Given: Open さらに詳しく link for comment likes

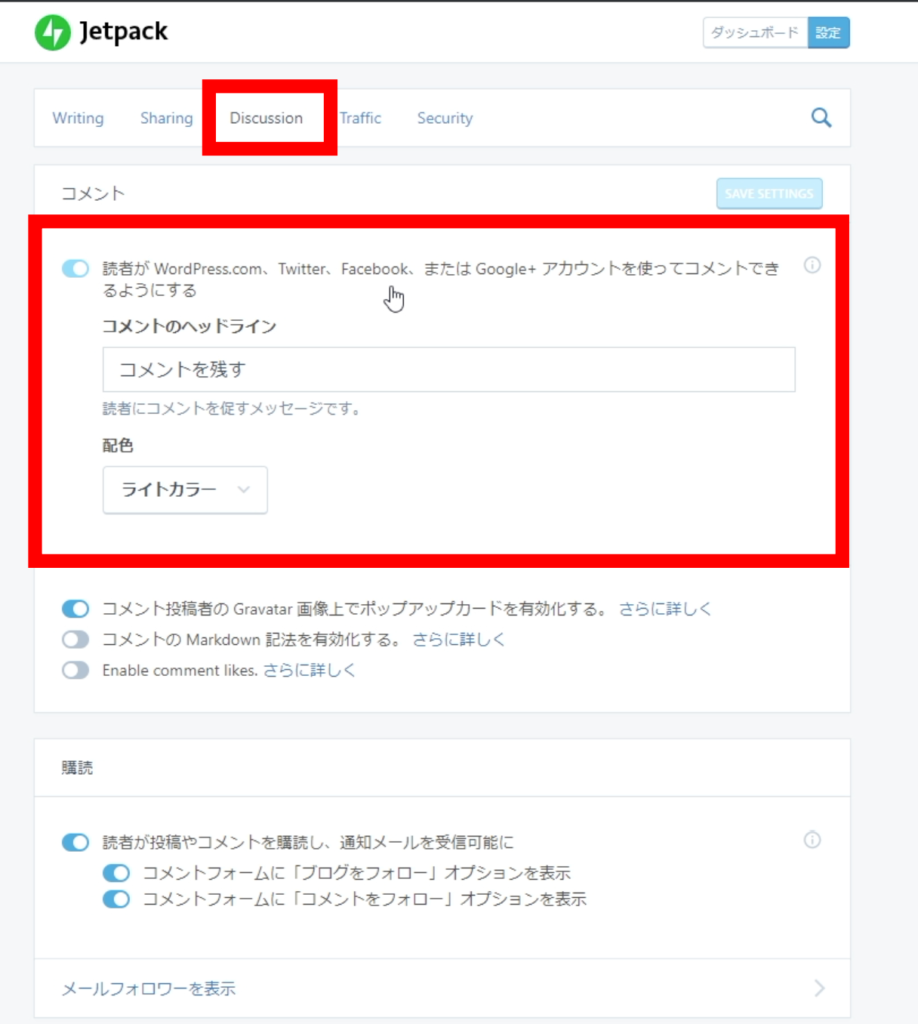Looking at the screenshot, I should [309, 670].
